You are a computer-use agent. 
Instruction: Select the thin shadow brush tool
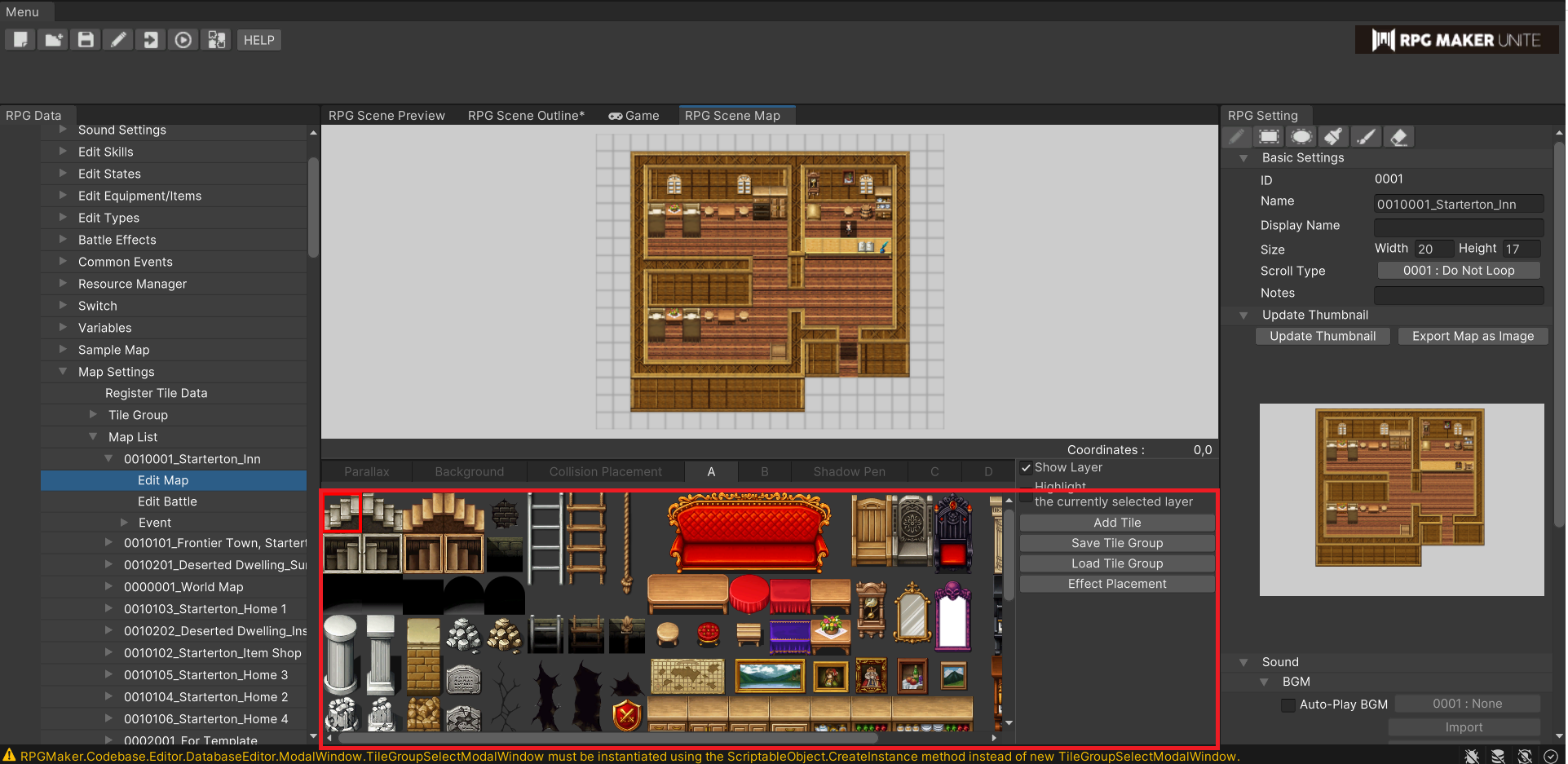point(1367,137)
